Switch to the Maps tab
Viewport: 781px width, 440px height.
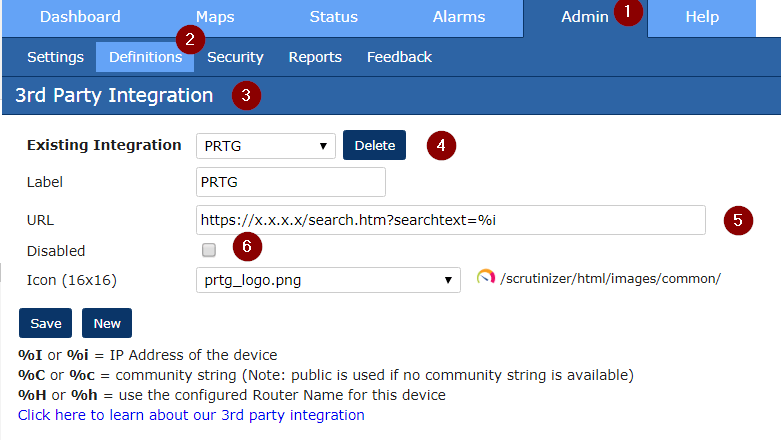coord(215,17)
